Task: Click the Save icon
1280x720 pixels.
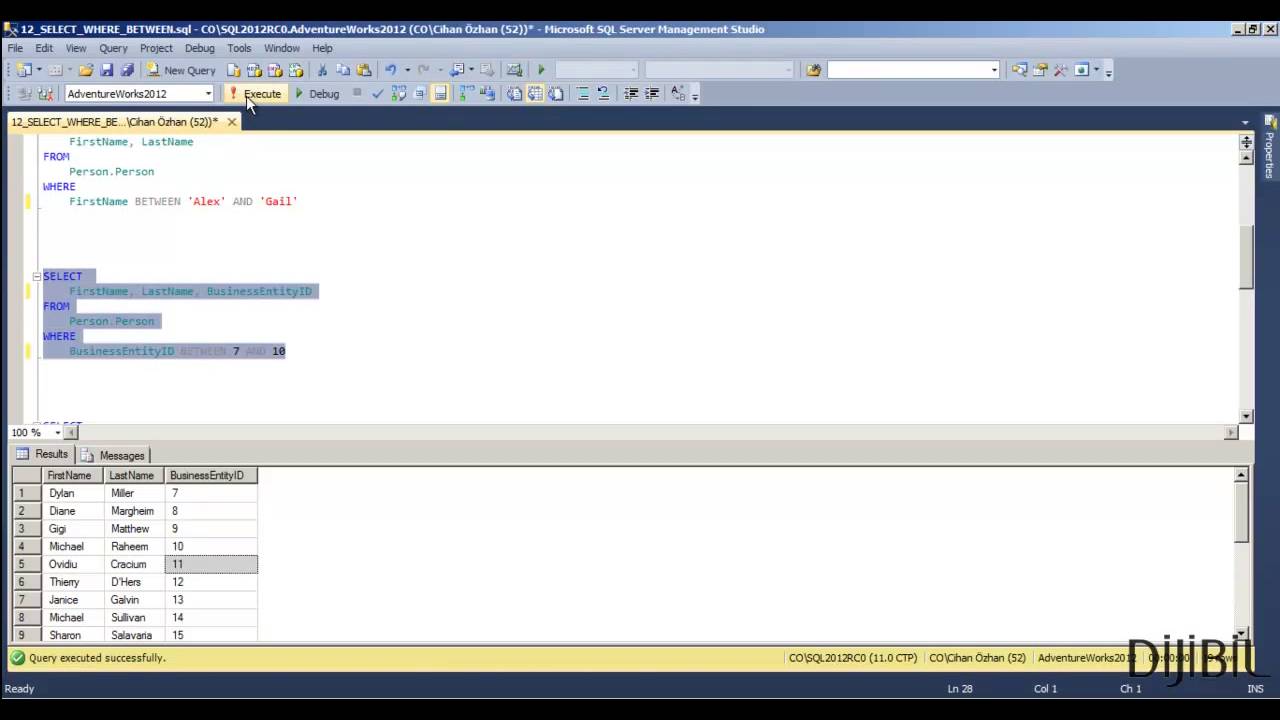Action: 107,70
